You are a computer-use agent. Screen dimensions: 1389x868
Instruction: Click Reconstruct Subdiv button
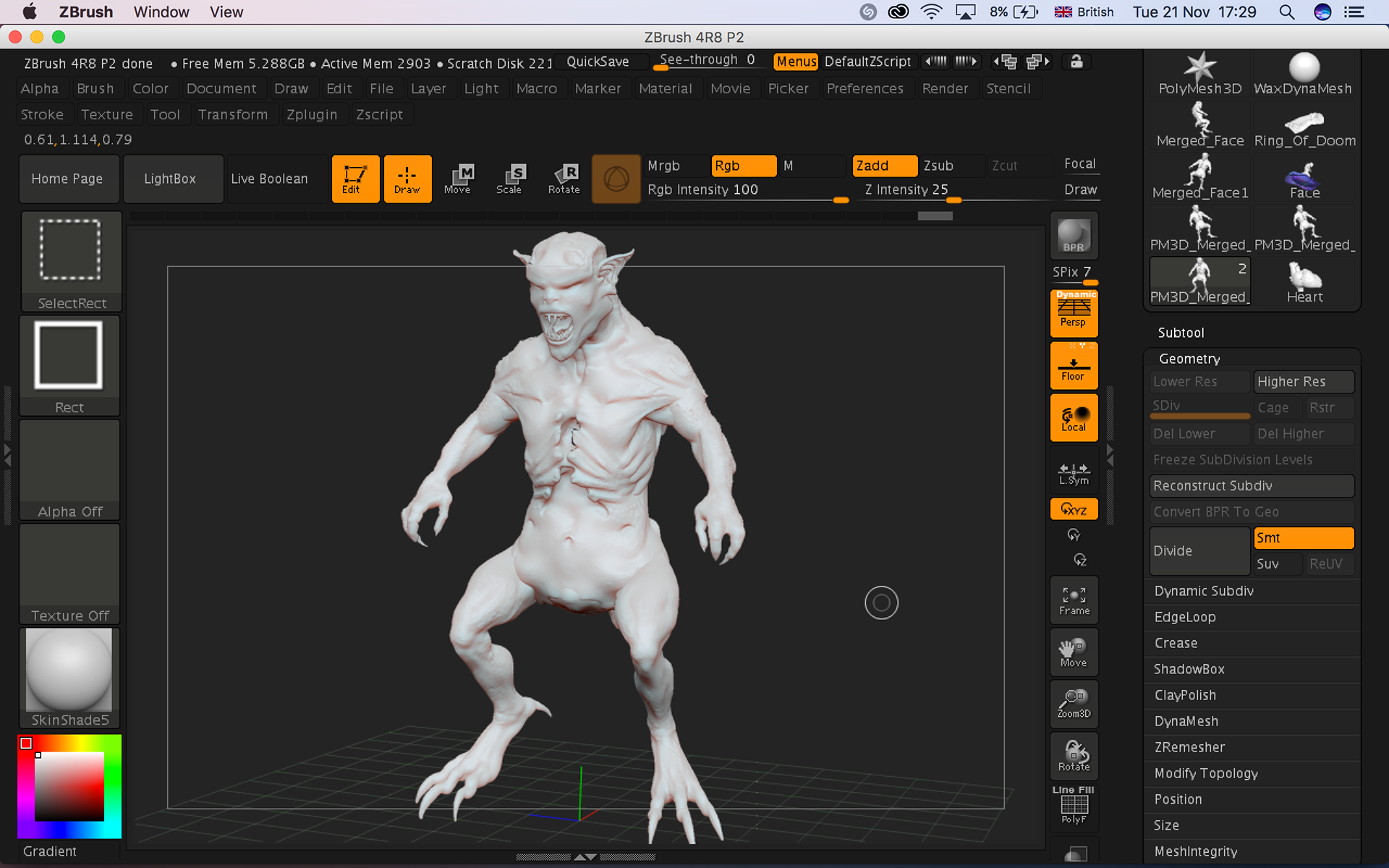[x=1252, y=485]
